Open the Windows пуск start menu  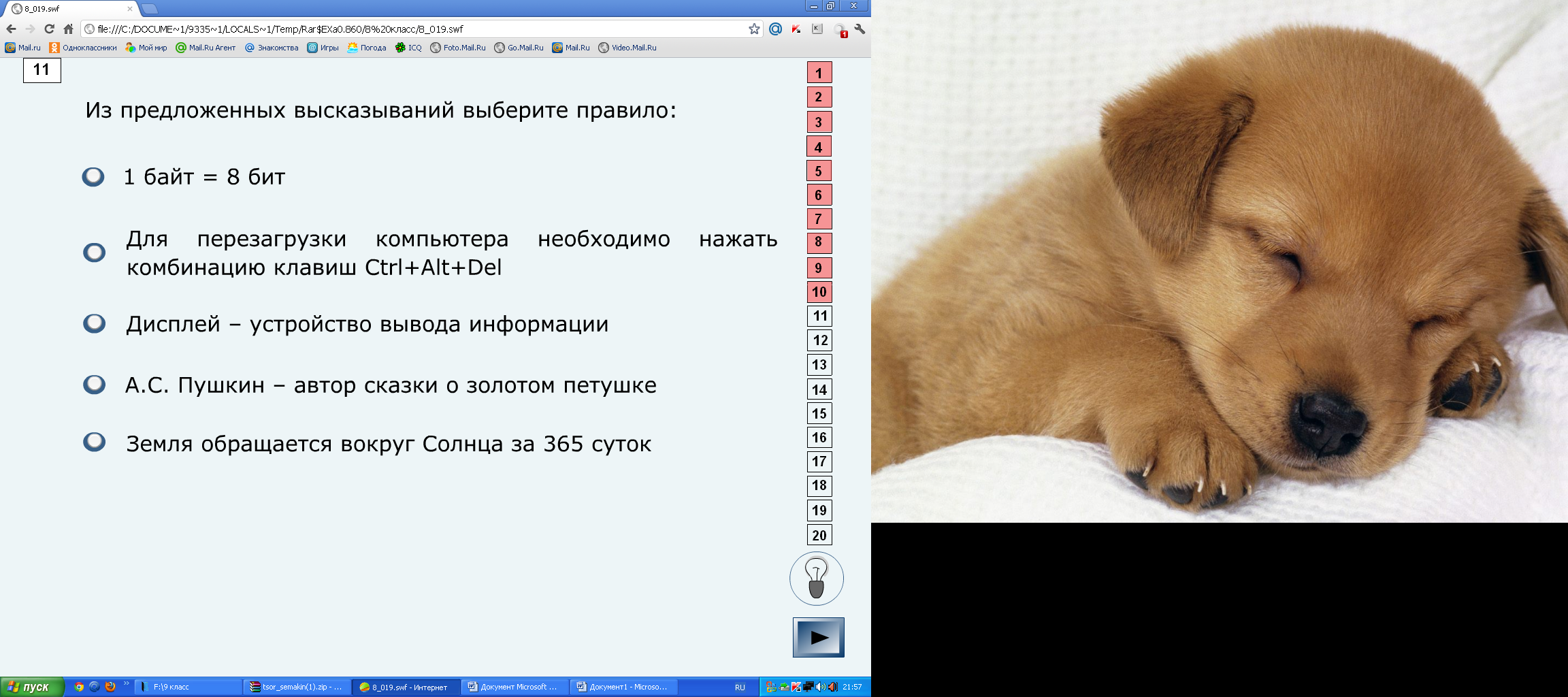[x=32, y=687]
